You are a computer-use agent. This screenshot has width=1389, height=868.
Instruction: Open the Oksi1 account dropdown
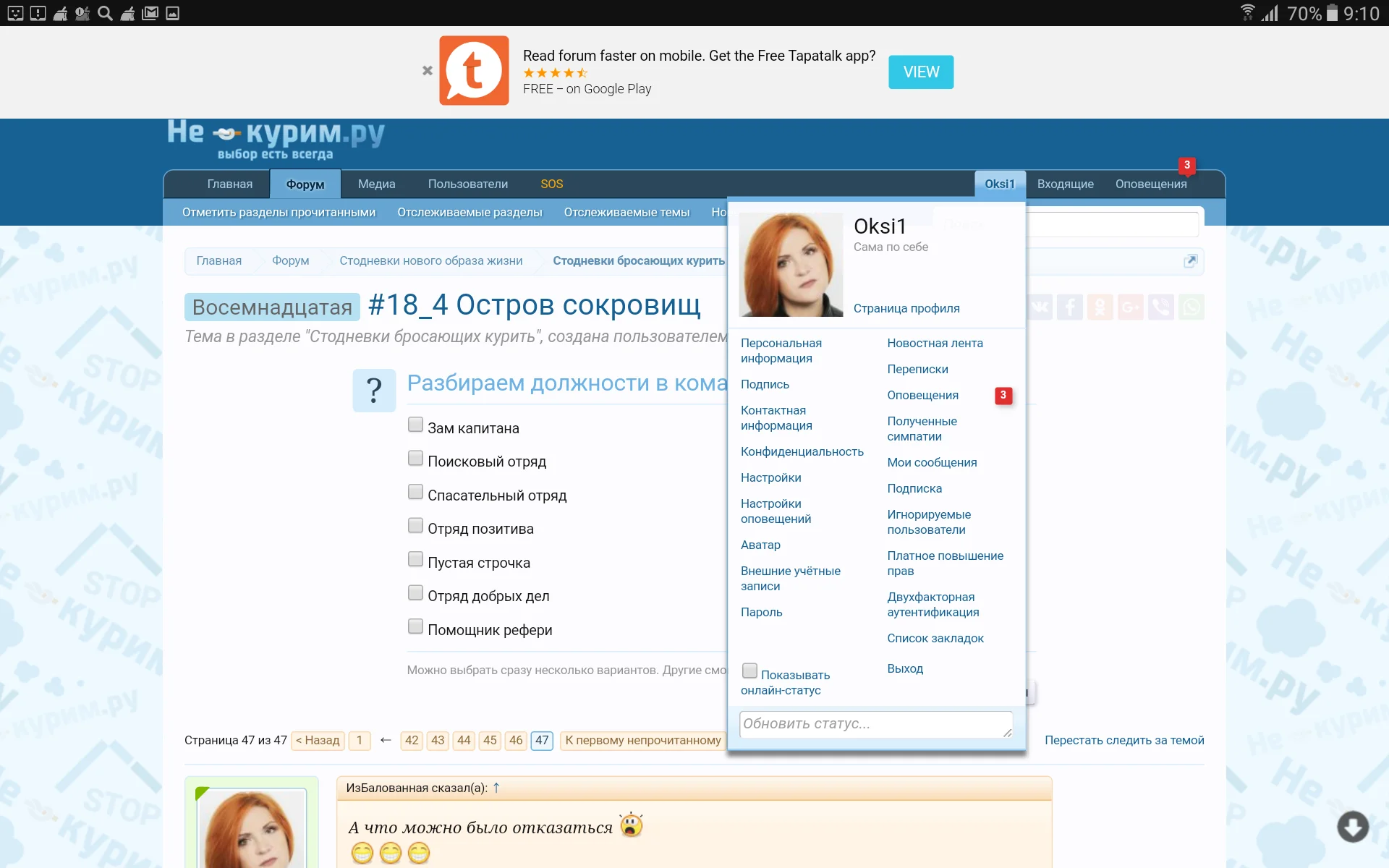coord(1001,184)
